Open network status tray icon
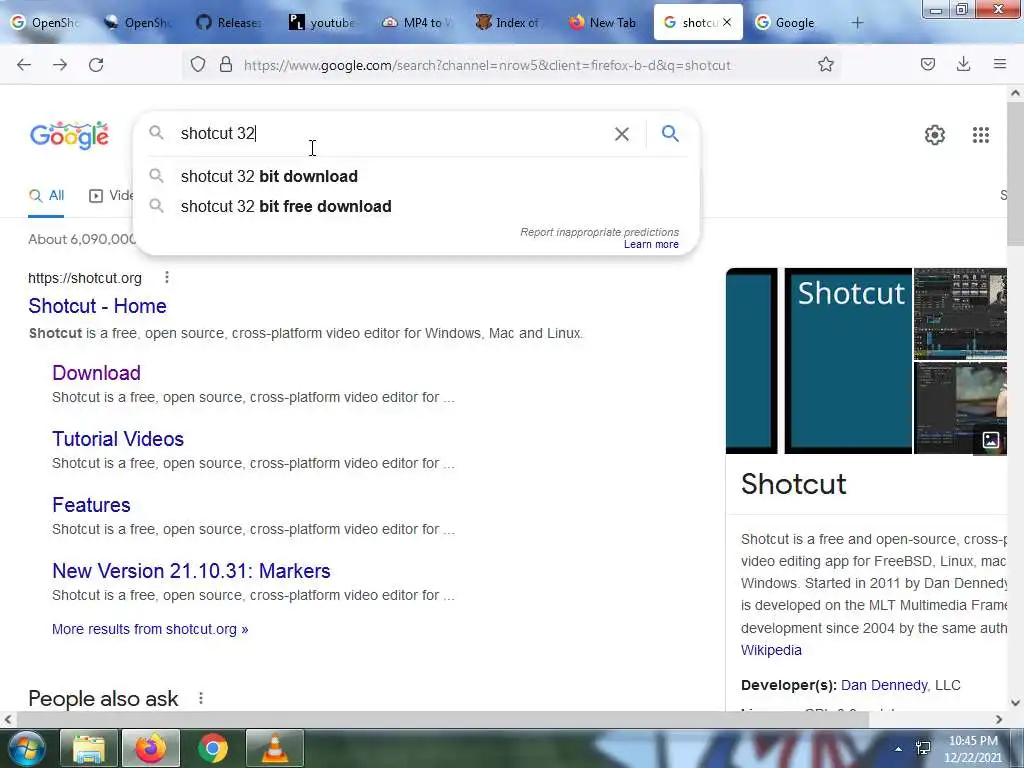 pyautogui.click(x=923, y=748)
